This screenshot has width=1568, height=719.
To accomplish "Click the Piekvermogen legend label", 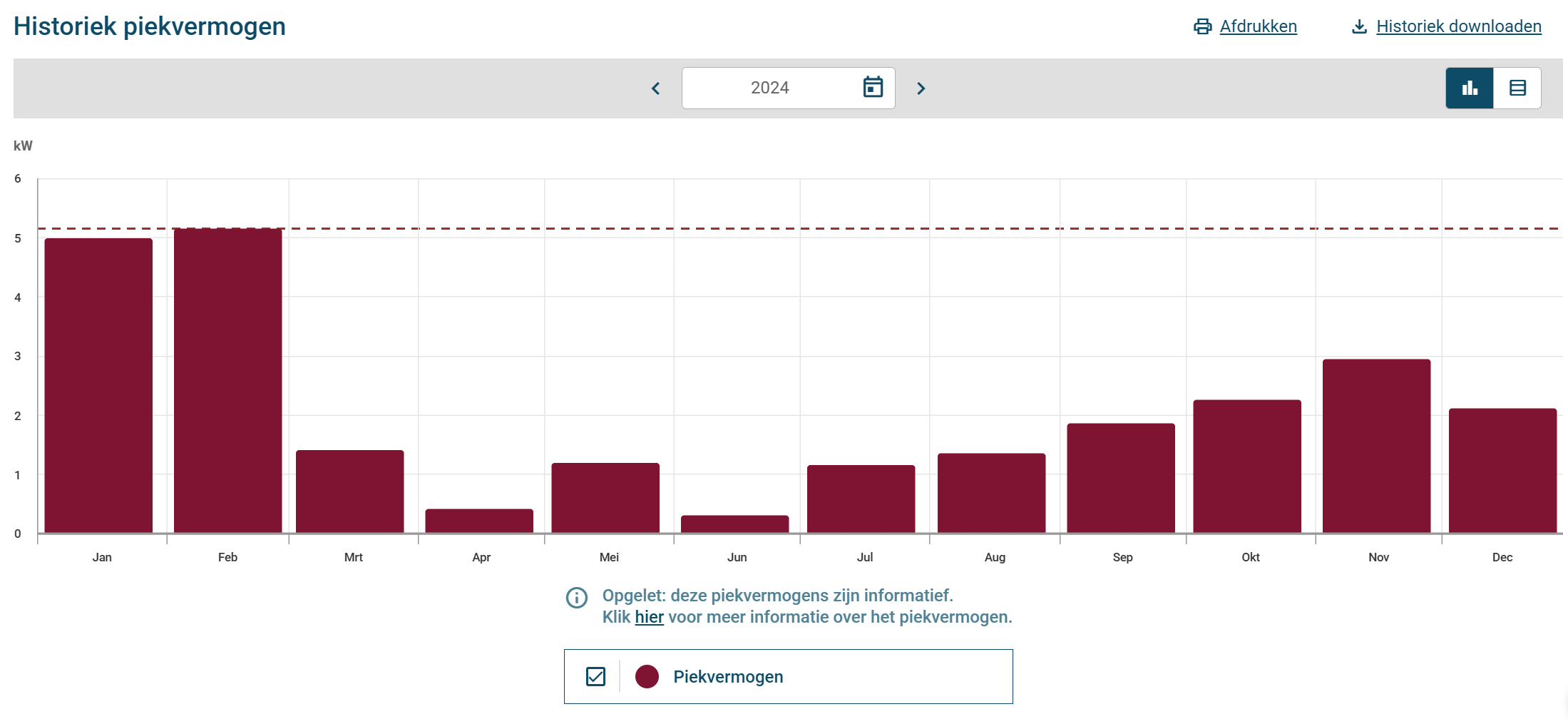I will click(727, 676).
